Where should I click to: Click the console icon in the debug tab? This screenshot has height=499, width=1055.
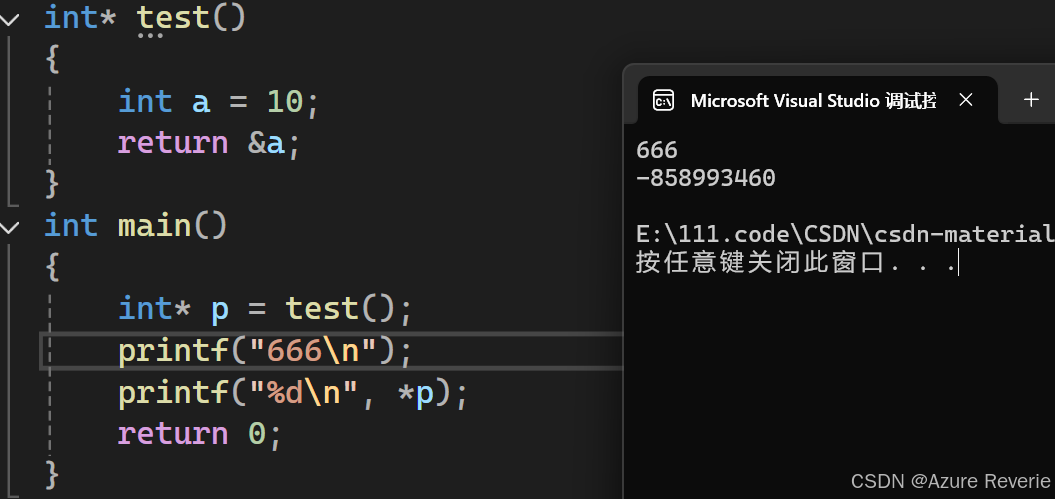pos(663,100)
